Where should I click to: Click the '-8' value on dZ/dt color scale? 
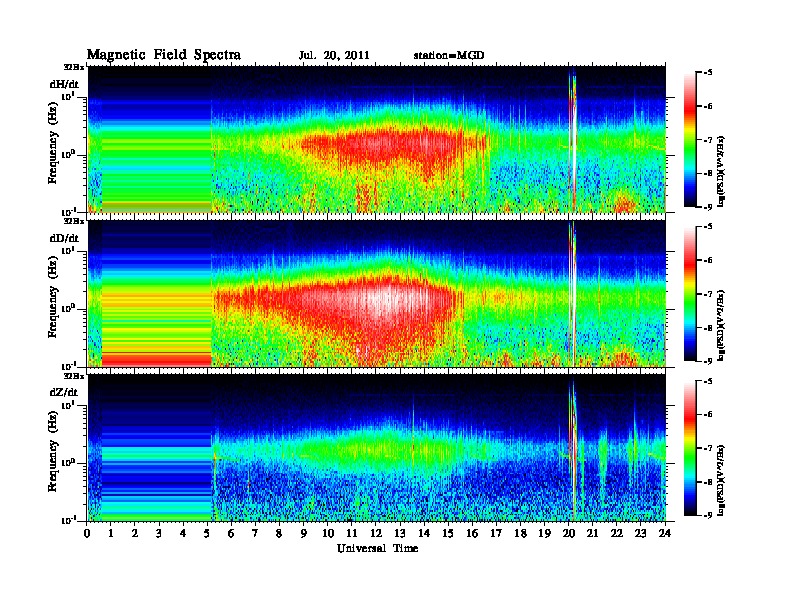[708, 482]
